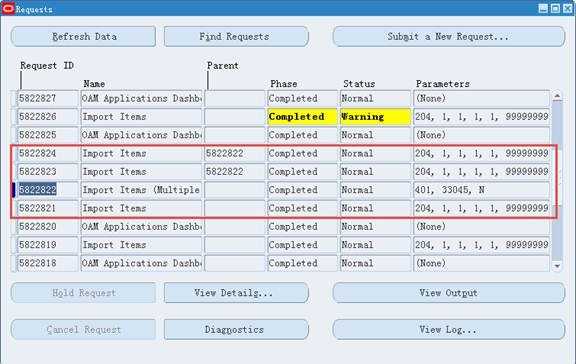The image size is (576, 364).
Task: Open the Diagnostics window
Action: [x=236, y=329]
